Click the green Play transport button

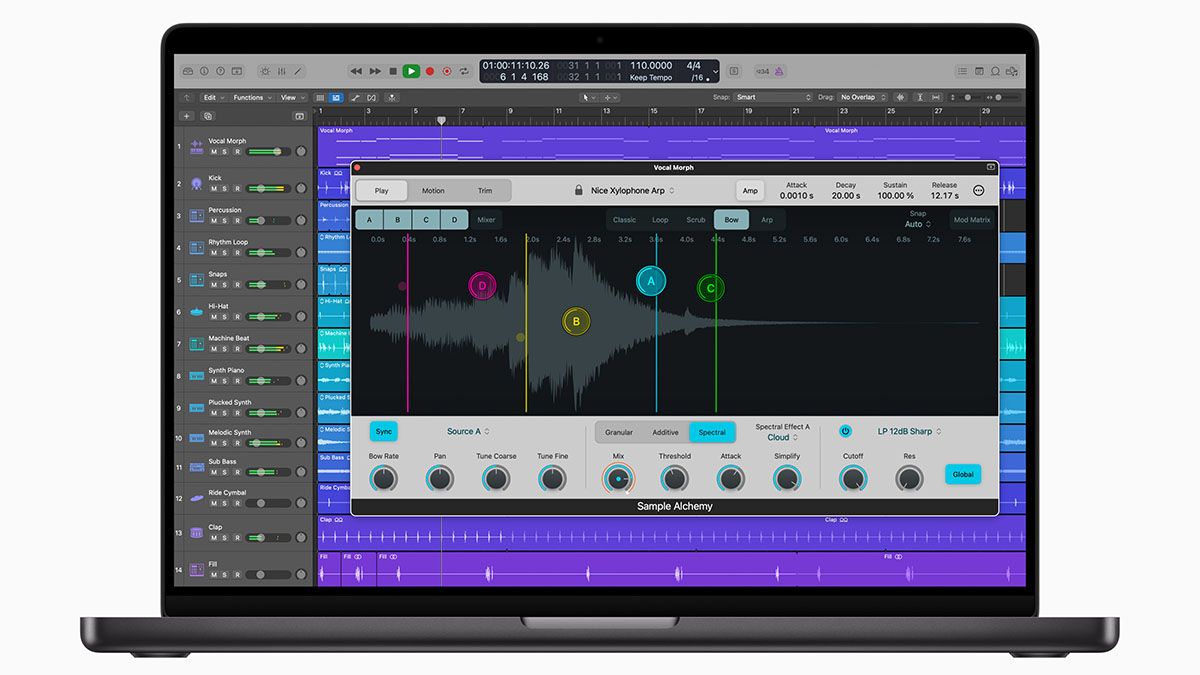[411, 71]
